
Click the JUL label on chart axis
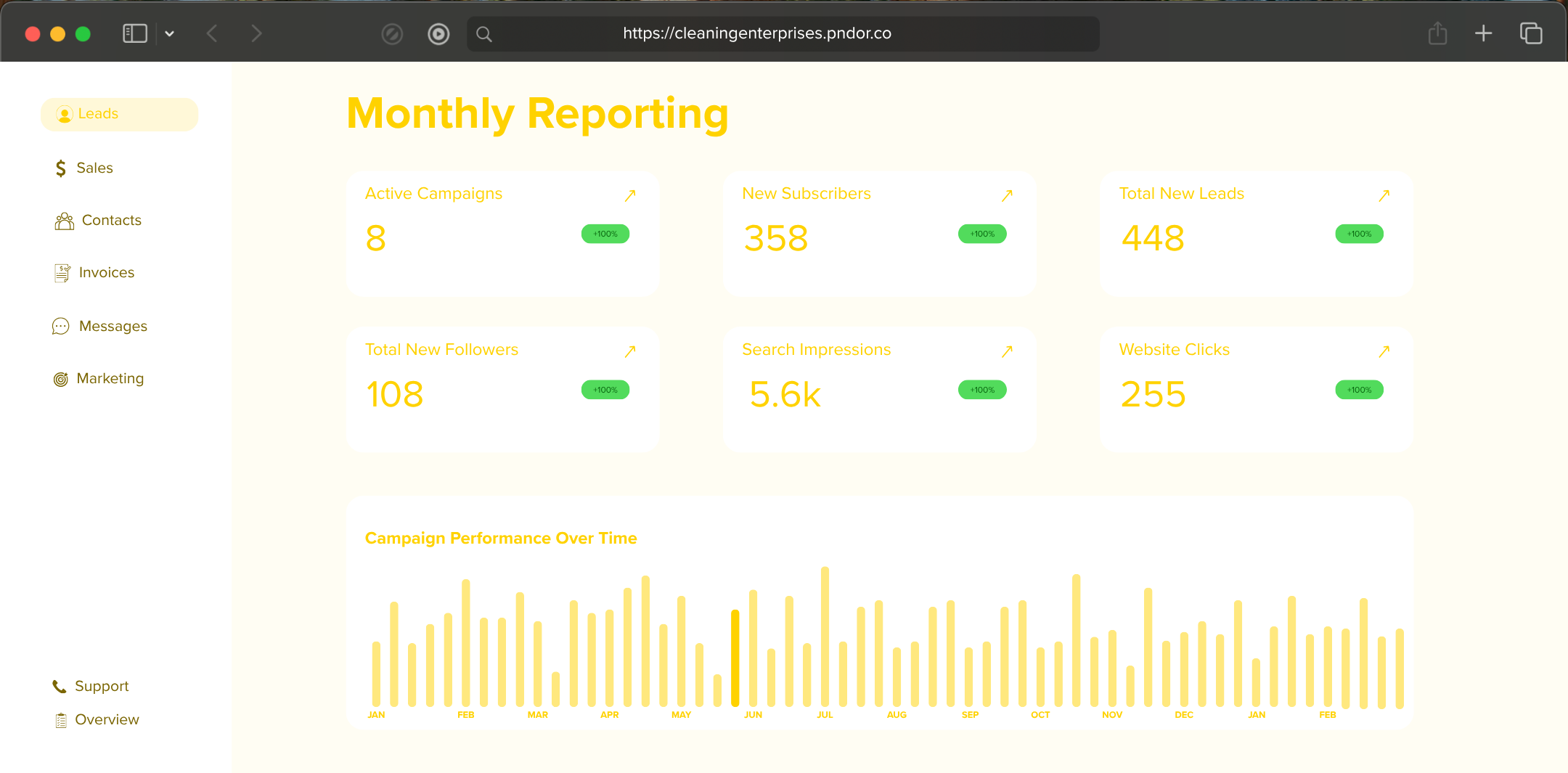point(825,715)
